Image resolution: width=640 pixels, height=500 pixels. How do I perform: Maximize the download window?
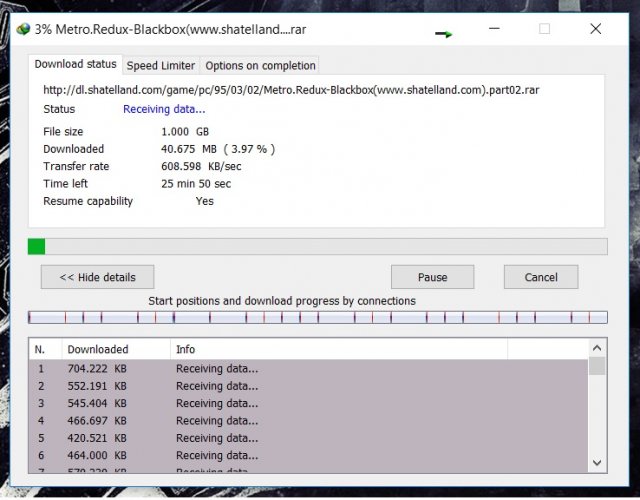[544, 29]
